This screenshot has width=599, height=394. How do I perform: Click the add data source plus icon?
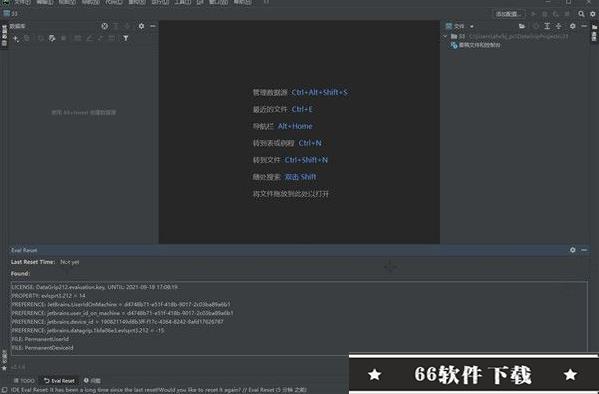tap(15, 38)
